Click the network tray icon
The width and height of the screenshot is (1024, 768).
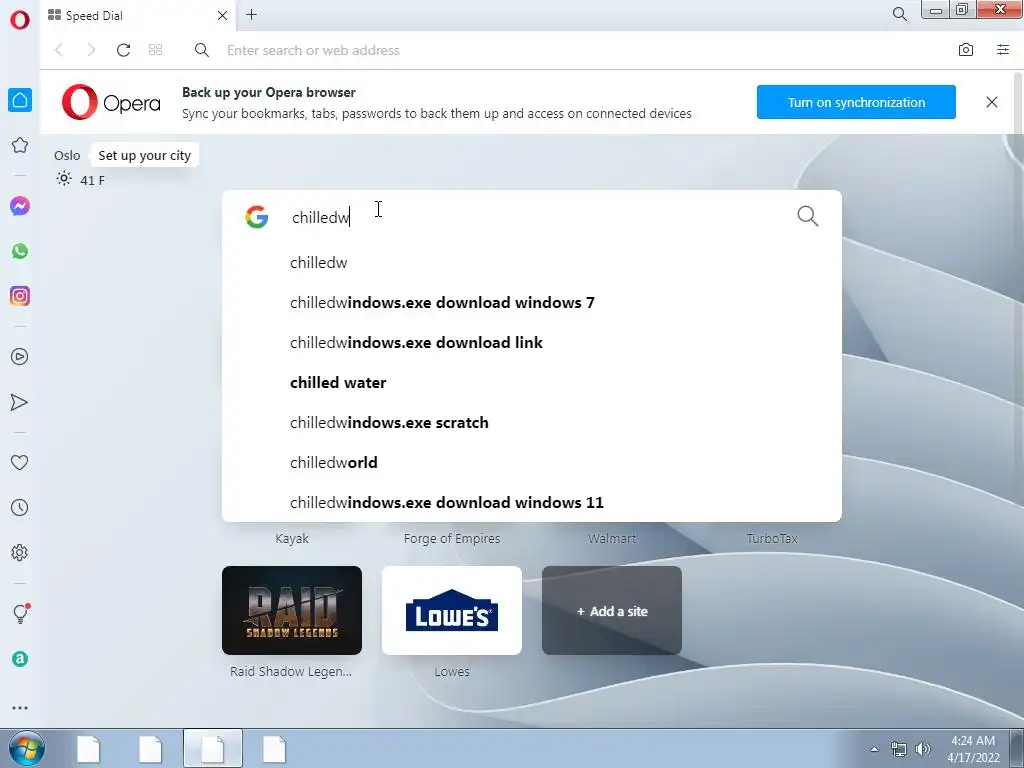pos(899,749)
